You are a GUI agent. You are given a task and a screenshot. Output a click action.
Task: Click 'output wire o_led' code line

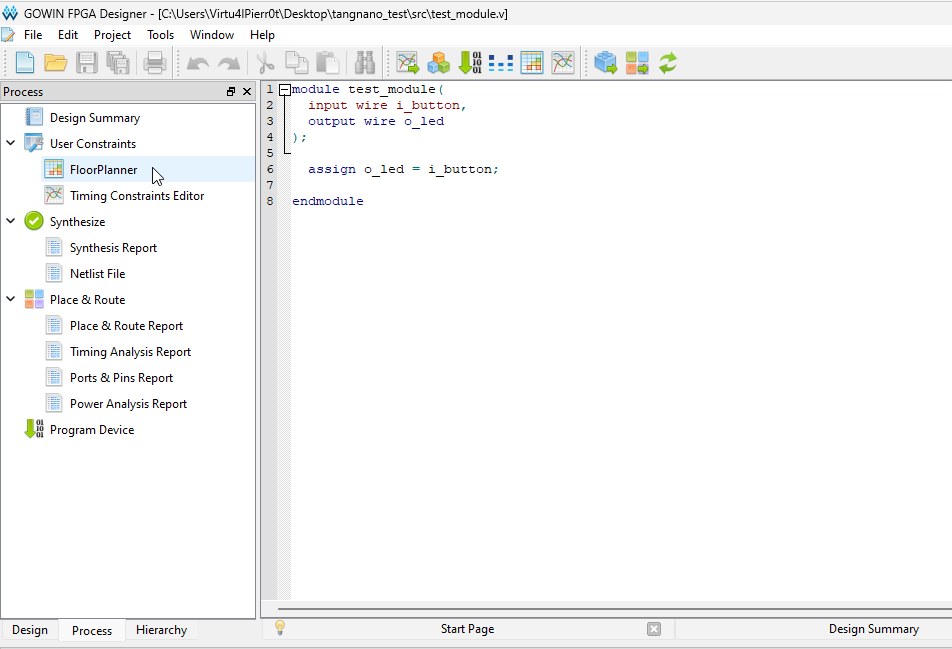(376, 121)
